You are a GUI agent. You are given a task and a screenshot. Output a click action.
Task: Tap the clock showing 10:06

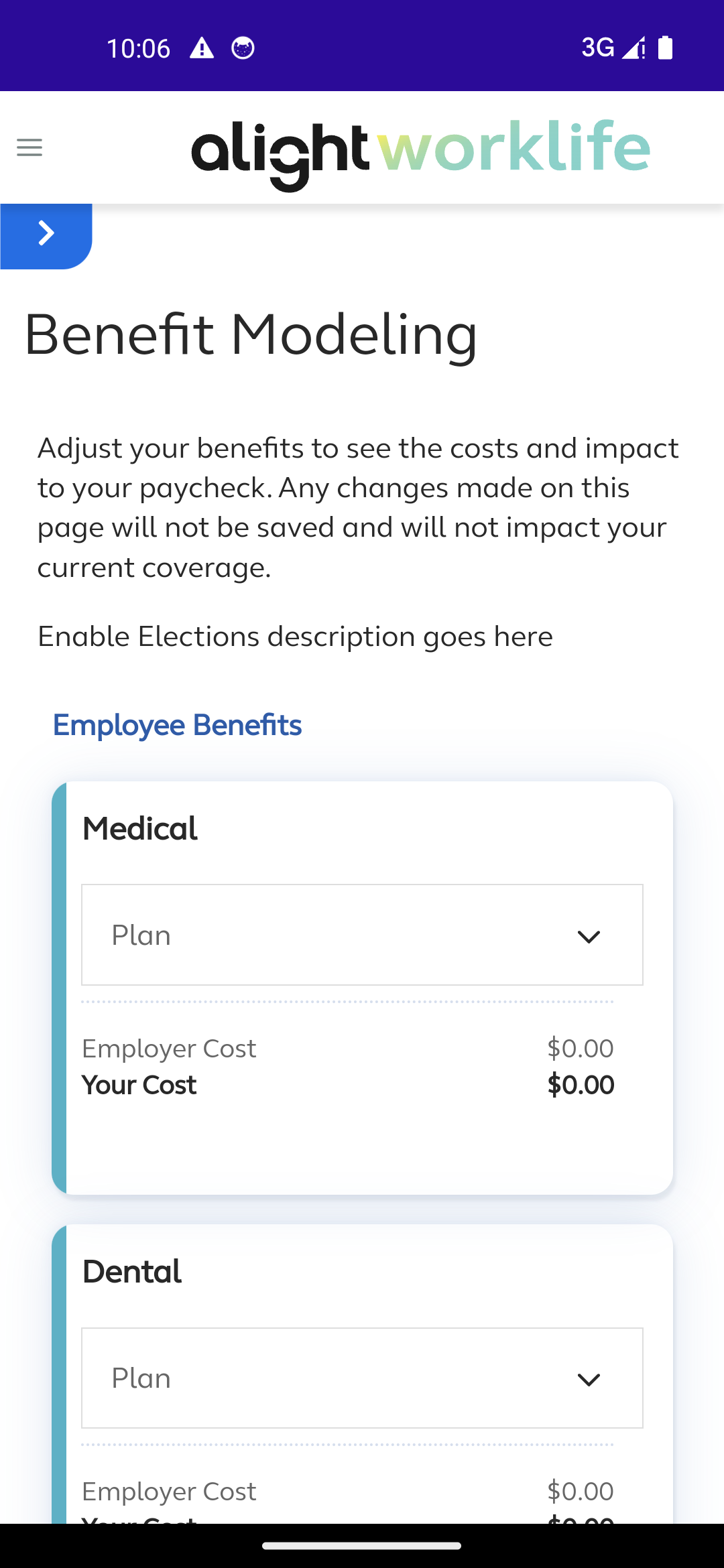click(139, 48)
